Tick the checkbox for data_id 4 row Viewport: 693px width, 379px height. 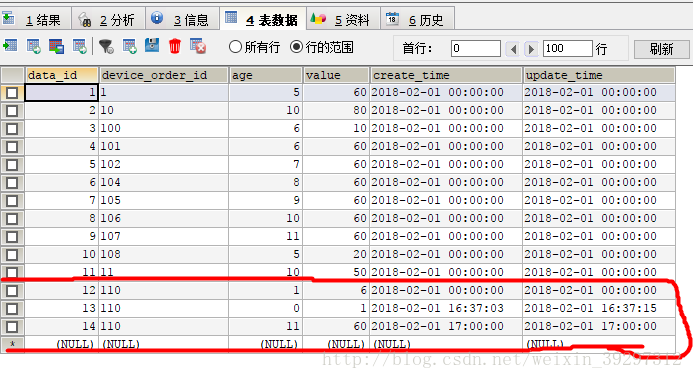click(x=12, y=147)
